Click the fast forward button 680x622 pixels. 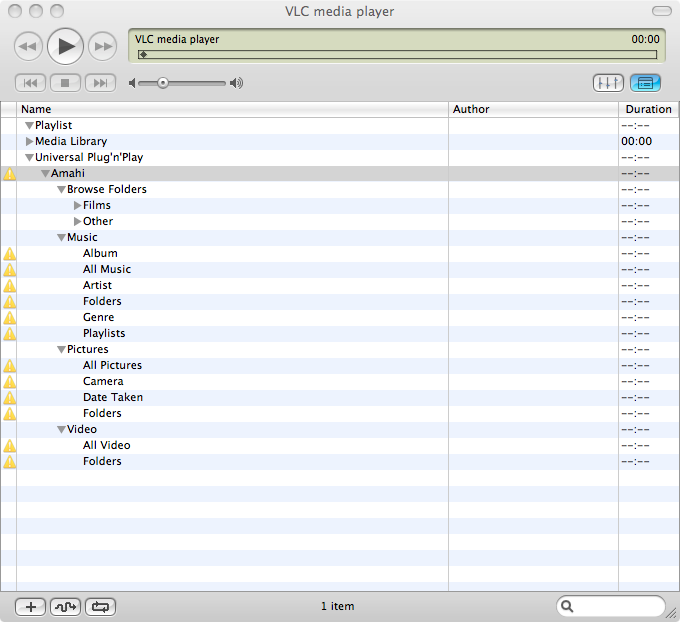tap(103, 46)
